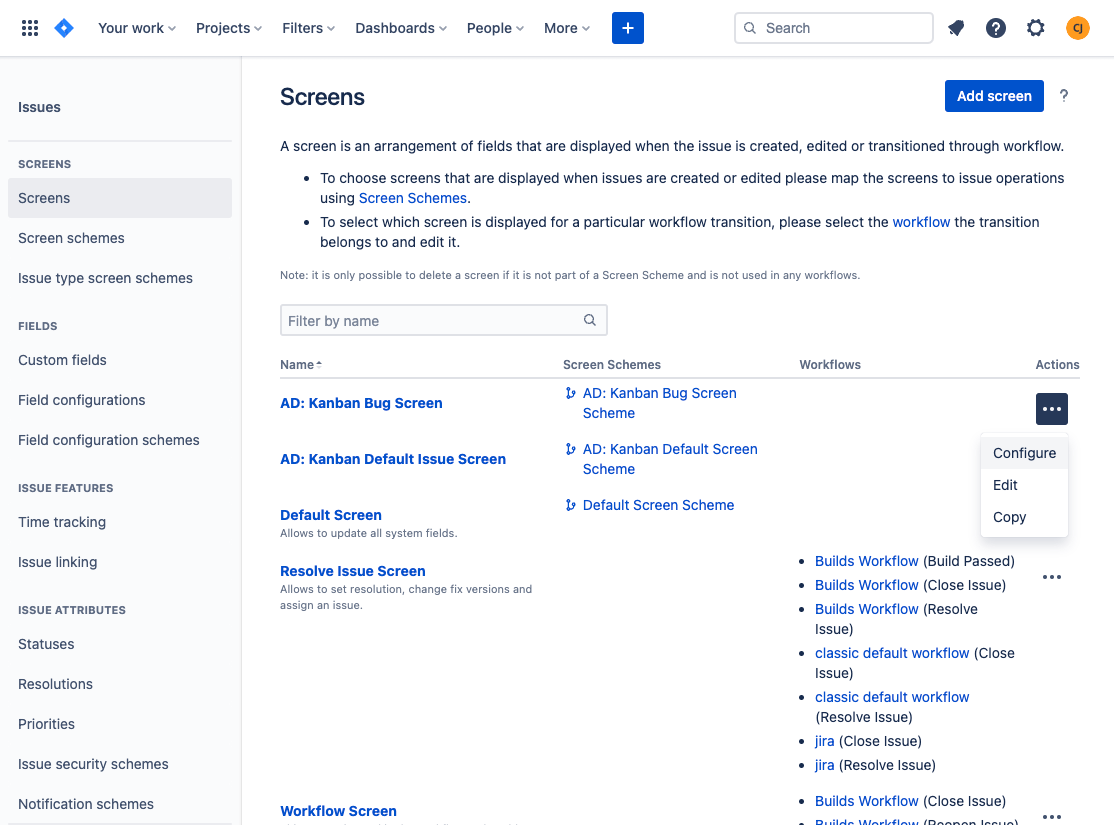Expand the Projects dropdown
The width and height of the screenshot is (1114, 825).
(x=229, y=28)
